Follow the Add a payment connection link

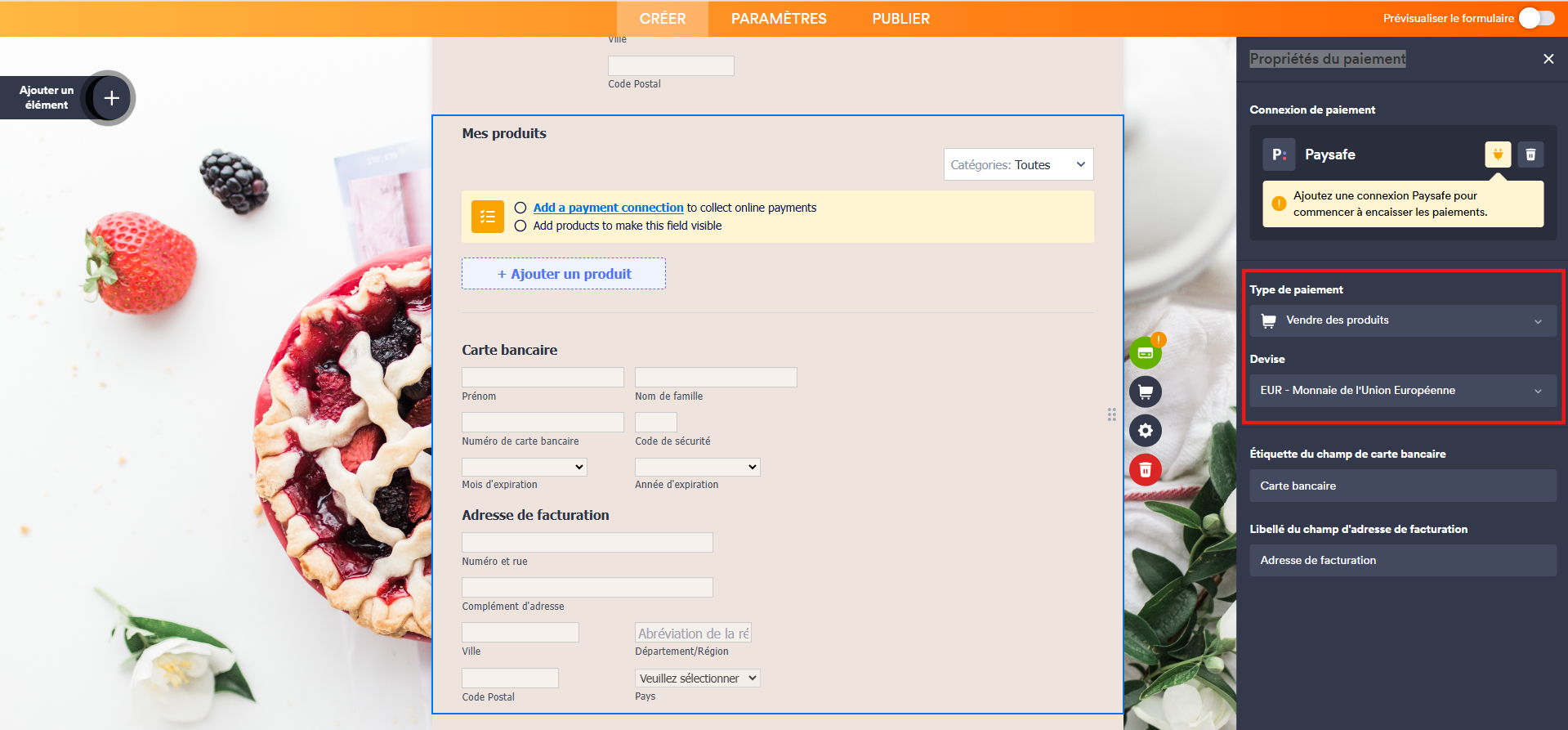tap(608, 208)
